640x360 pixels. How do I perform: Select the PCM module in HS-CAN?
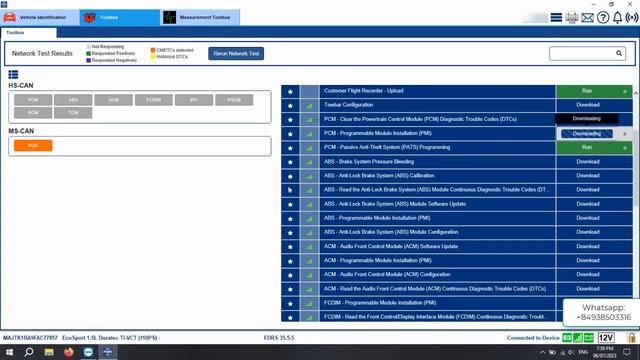tap(33, 100)
